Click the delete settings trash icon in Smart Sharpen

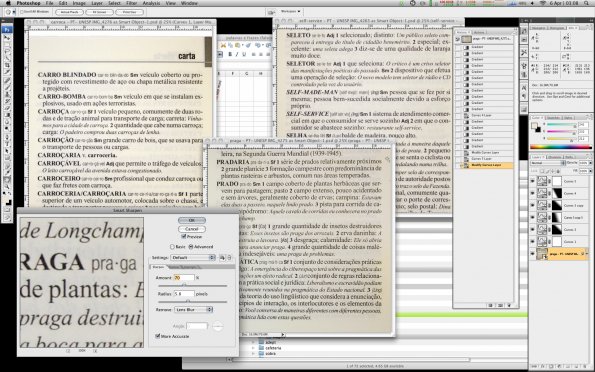tap(230, 258)
